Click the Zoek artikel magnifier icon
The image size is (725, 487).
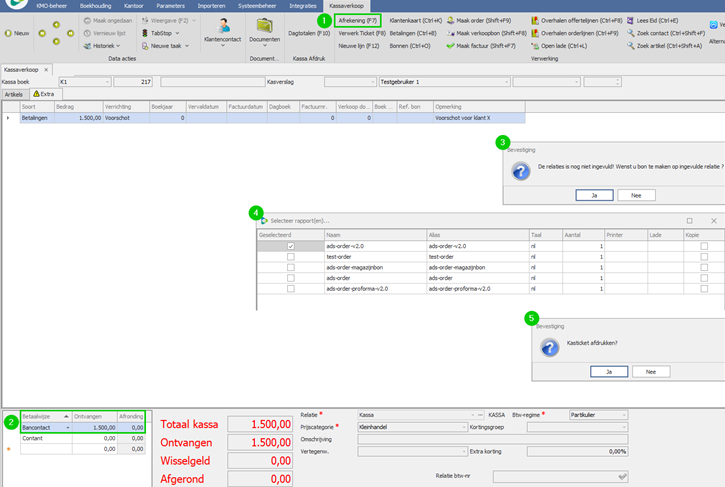[631, 46]
